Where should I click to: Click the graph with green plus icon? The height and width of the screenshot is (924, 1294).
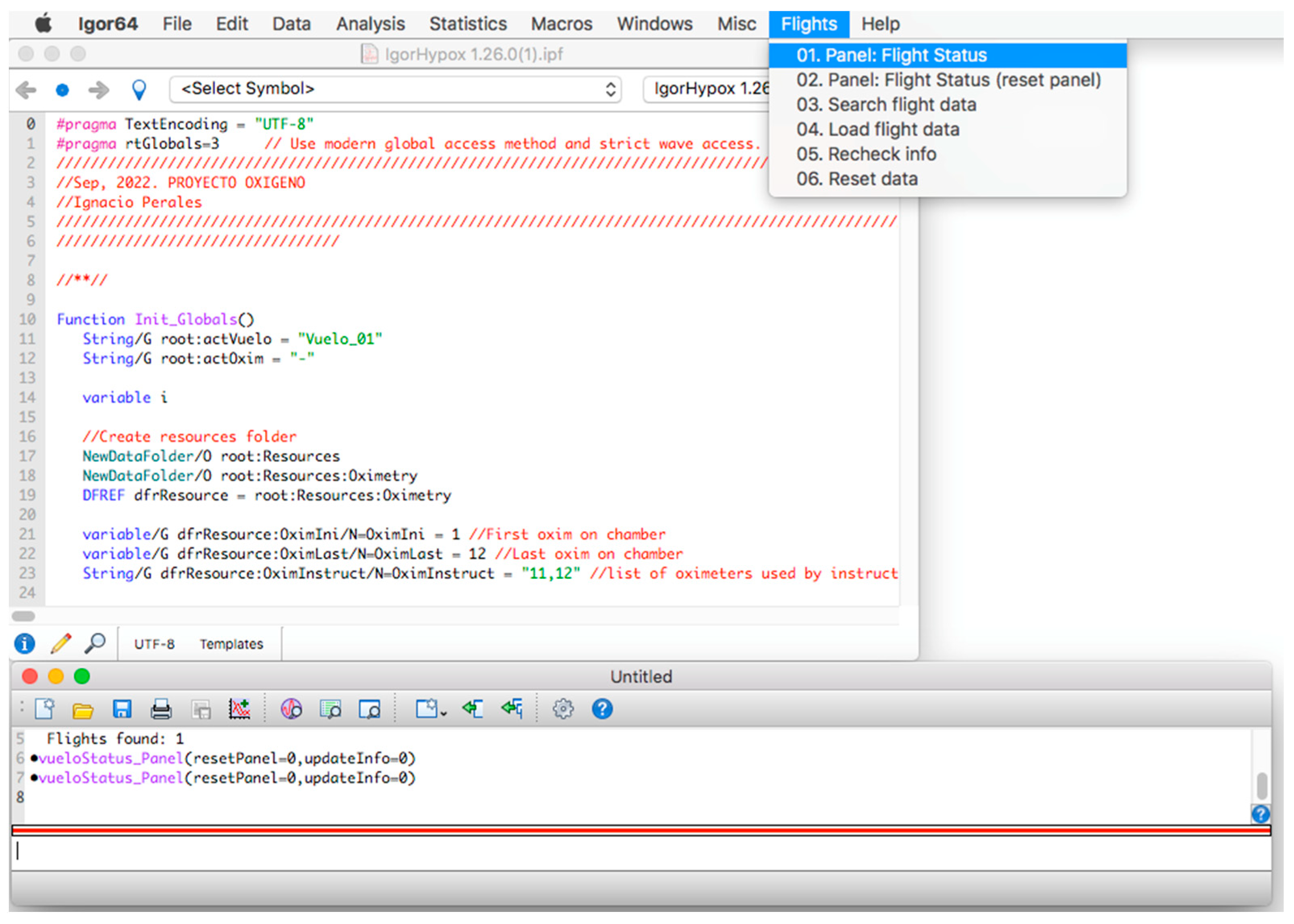point(240,709)
